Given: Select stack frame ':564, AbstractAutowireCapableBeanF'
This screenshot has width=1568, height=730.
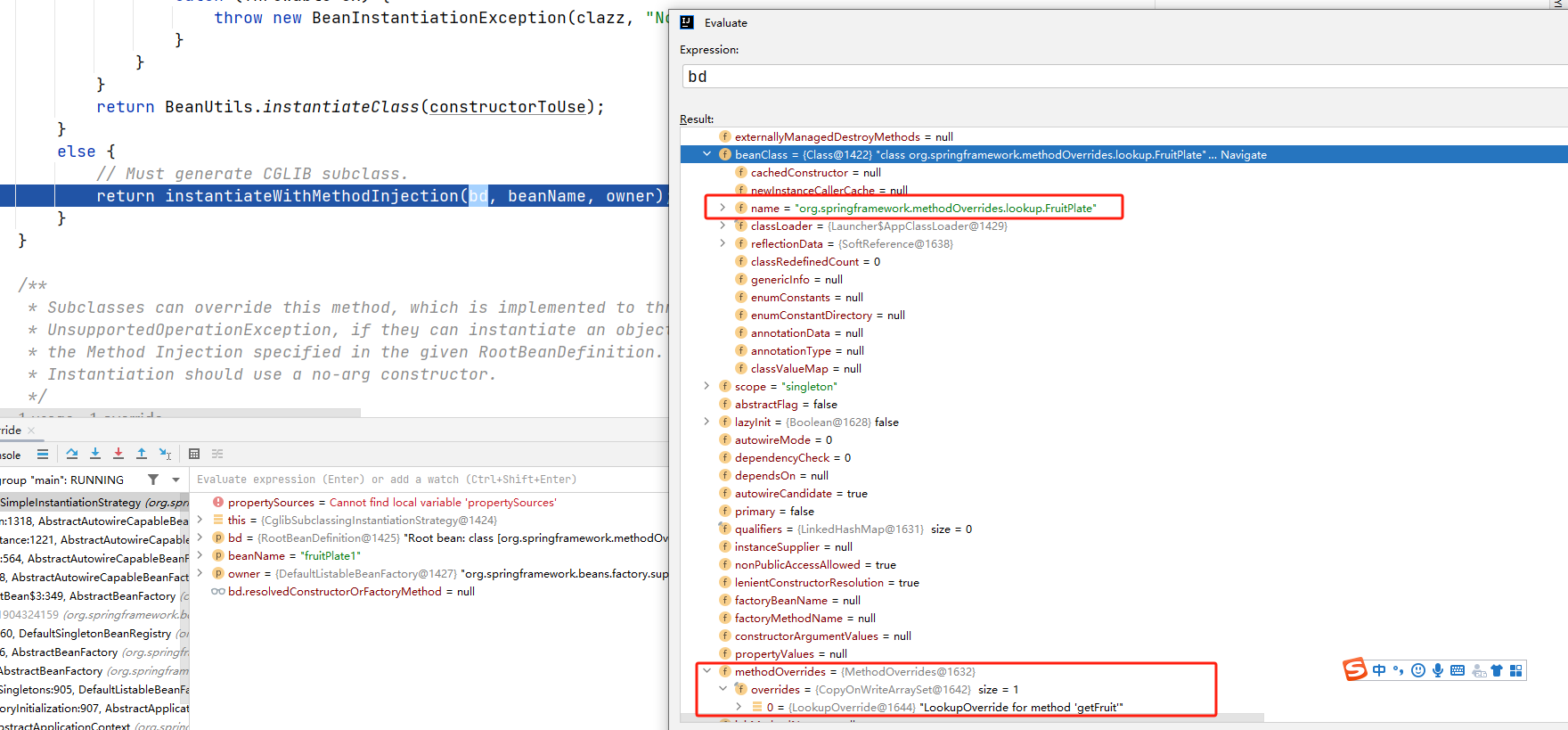Looking at the screenshot, I should click(x=94, y=558).
